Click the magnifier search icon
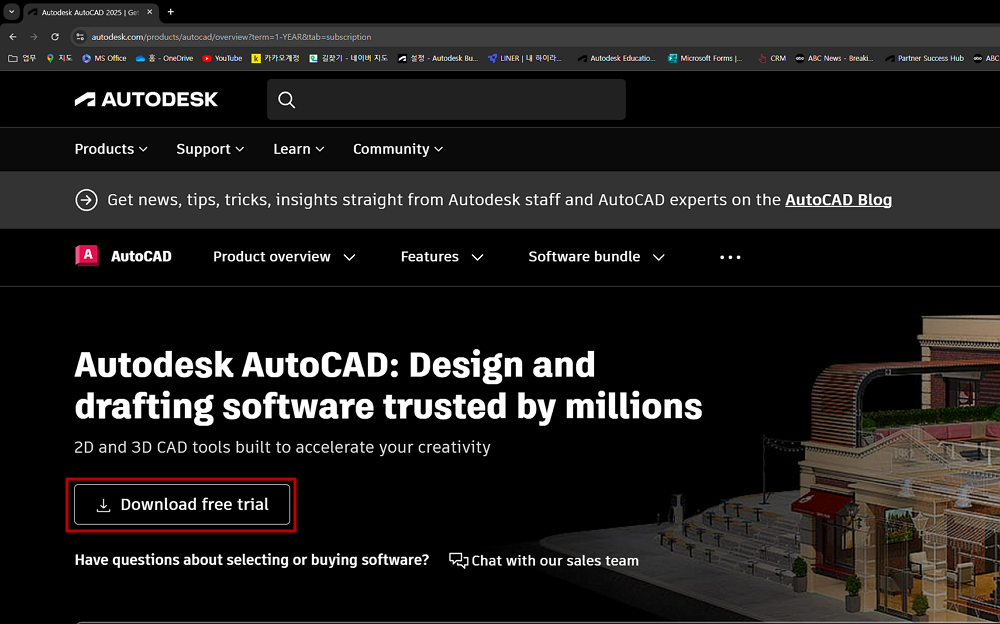Viewport: 1000px width, 624px height. 286,100
